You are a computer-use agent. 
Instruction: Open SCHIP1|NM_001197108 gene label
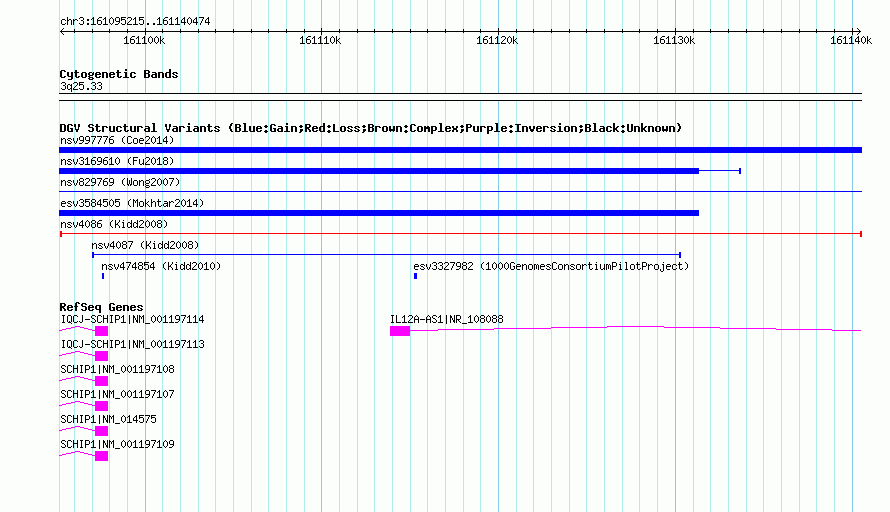coord(117,370)
